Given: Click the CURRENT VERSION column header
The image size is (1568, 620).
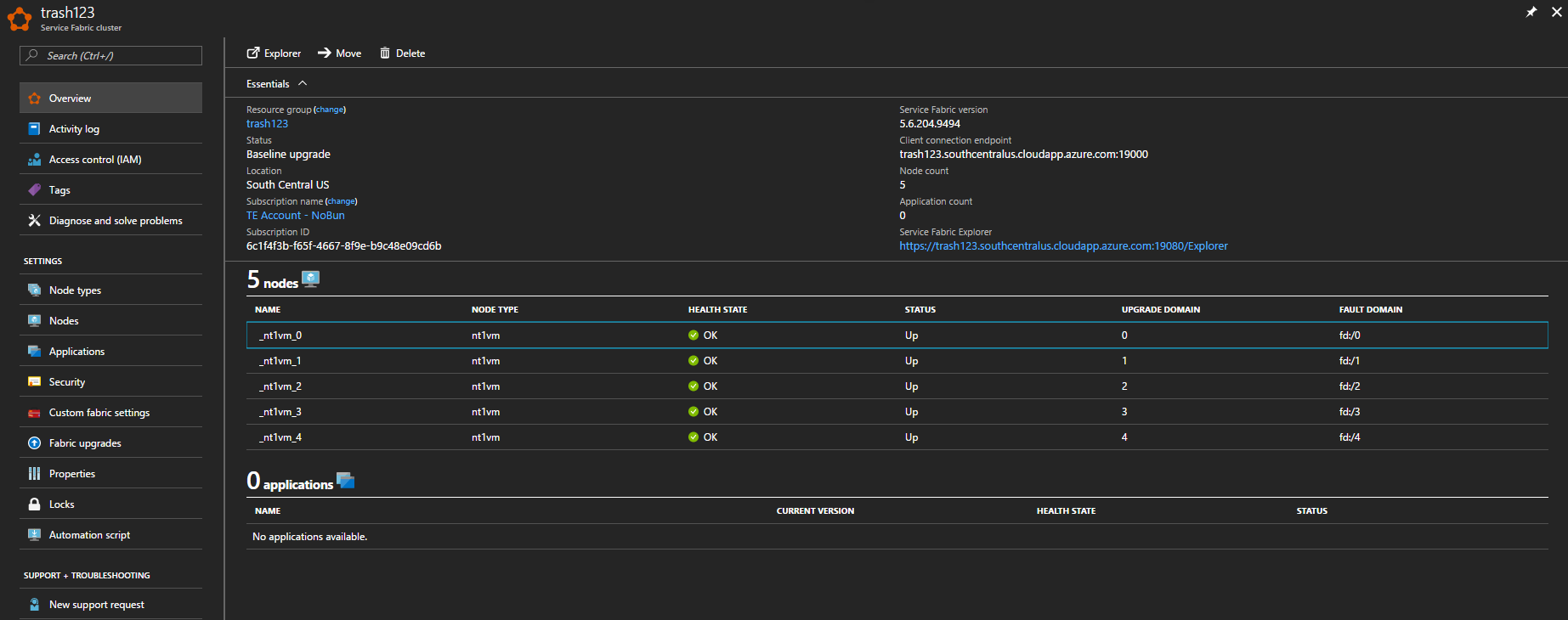Looking at the screenshot, I should point(815,510).
